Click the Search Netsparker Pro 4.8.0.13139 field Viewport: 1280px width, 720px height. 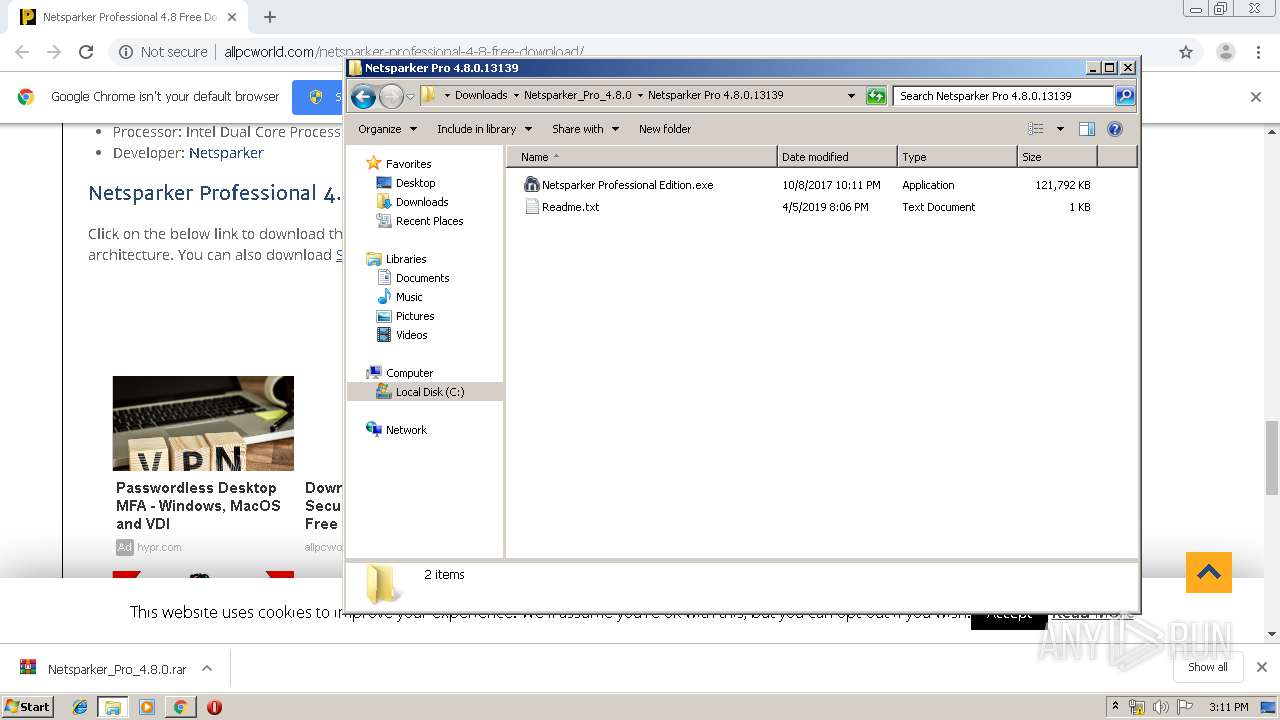tap(1003, 96)
